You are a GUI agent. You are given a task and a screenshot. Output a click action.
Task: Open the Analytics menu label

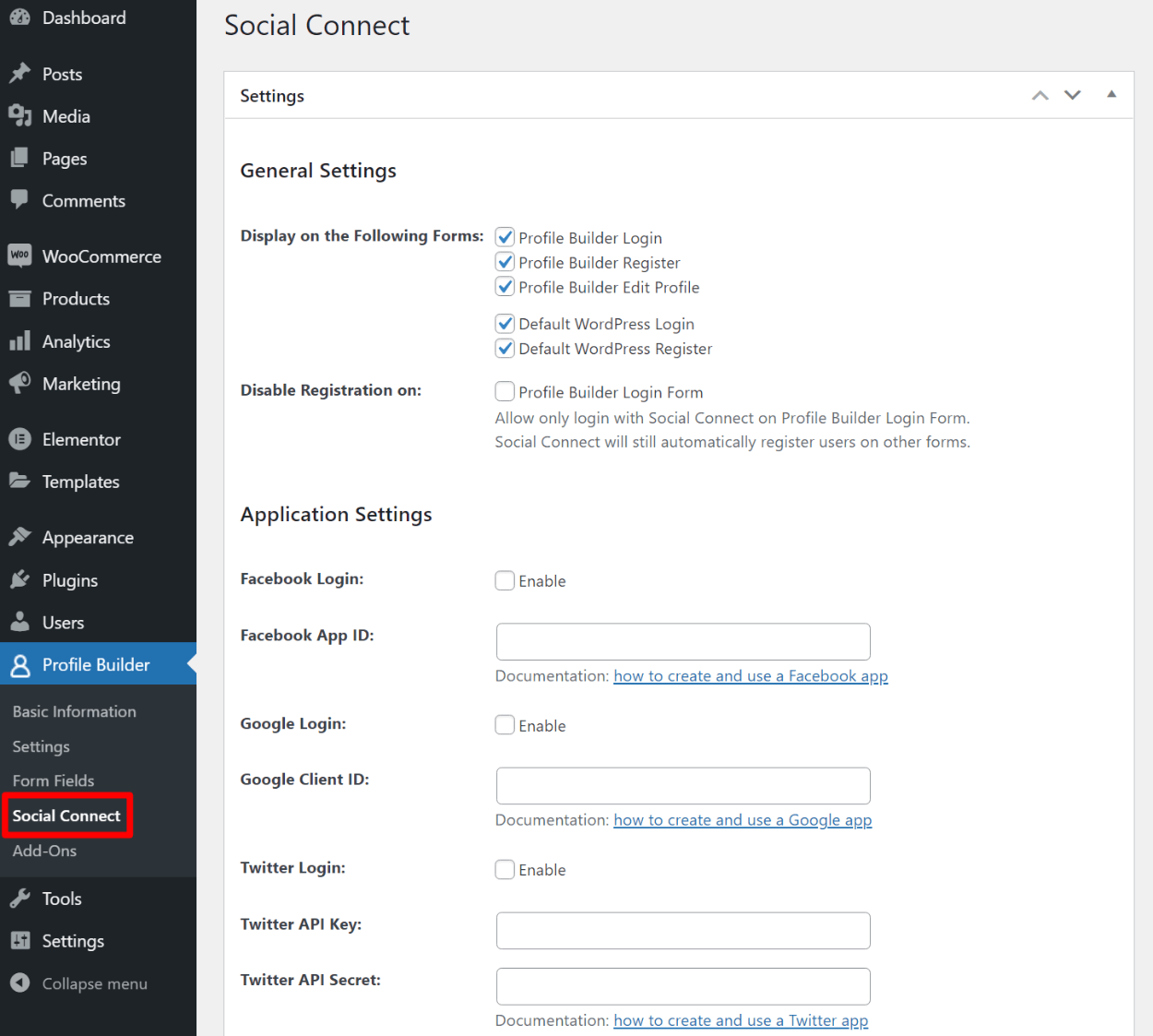pyautogui.click(x=77, y=341)
